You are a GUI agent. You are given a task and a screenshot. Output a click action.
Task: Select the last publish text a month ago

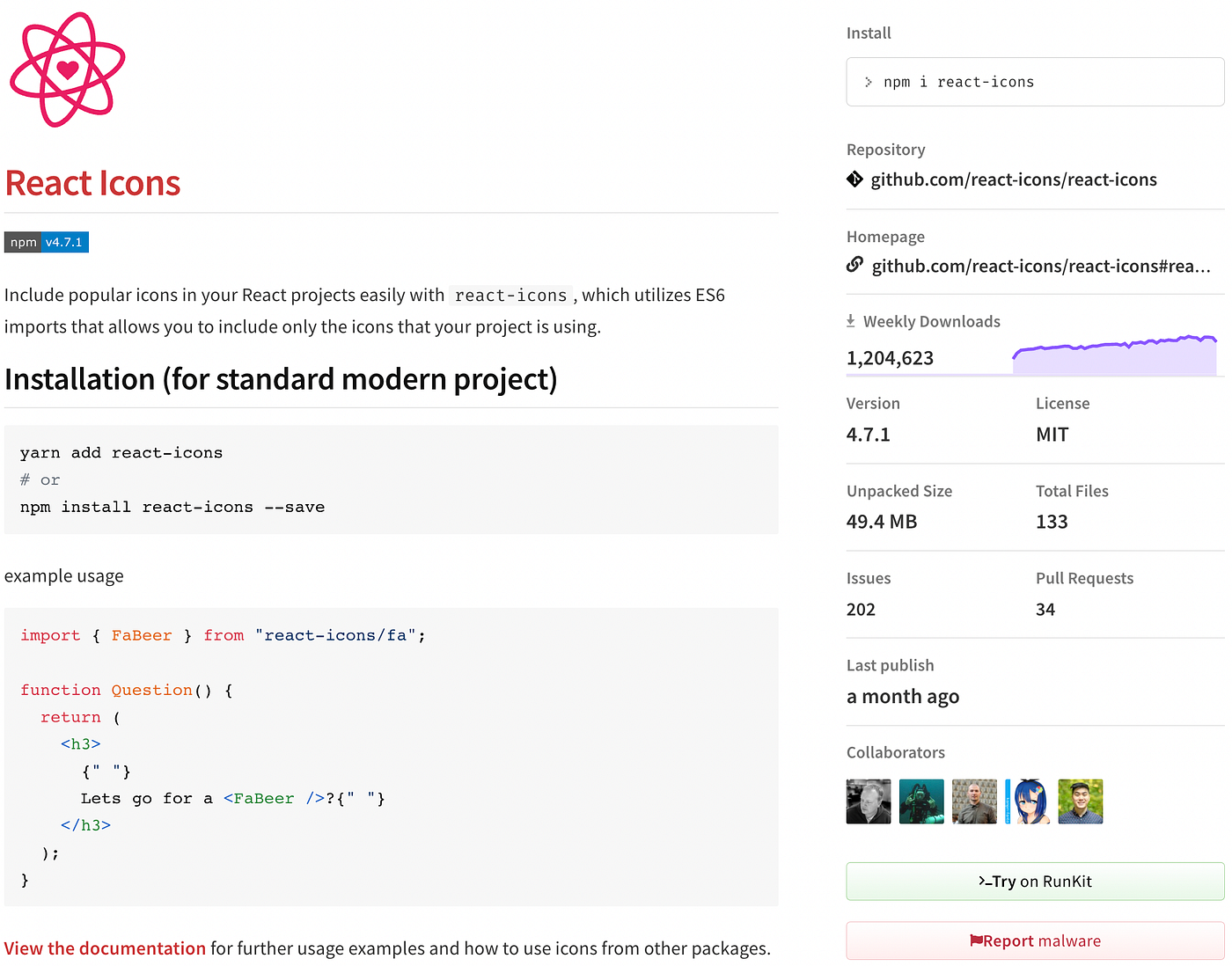pyautogui.click(x=903, y=697)
